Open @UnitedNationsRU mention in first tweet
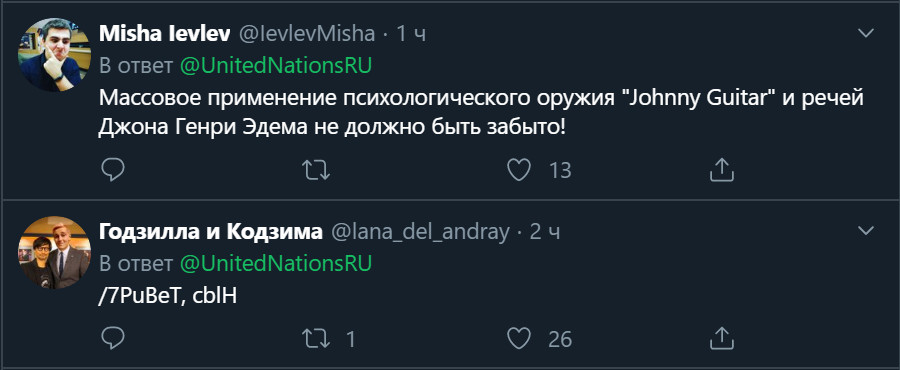This screenshot has width=900, height=370. pyautogui.click(x=276, y=67)
